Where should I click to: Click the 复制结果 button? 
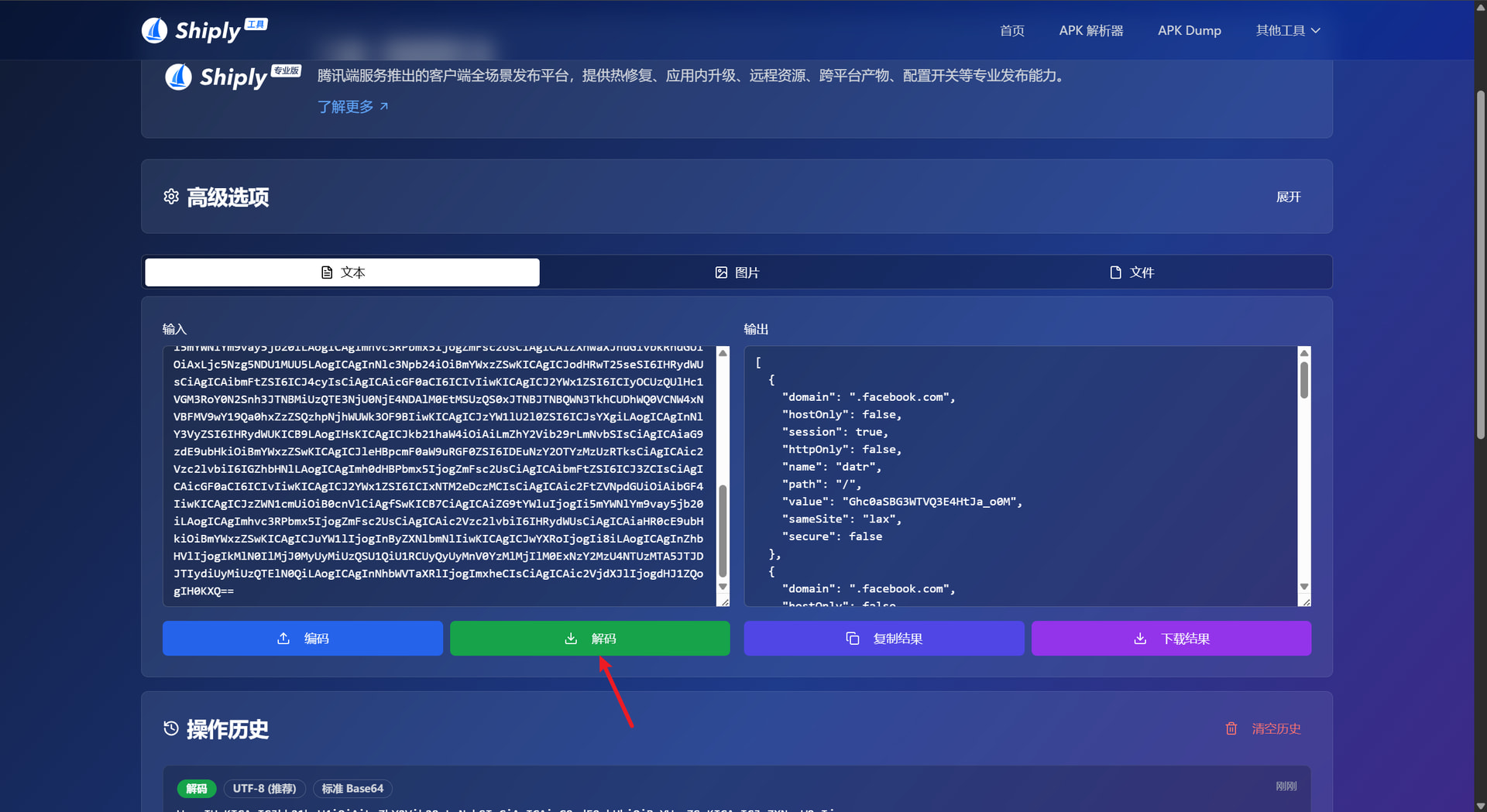coord(884,639)
